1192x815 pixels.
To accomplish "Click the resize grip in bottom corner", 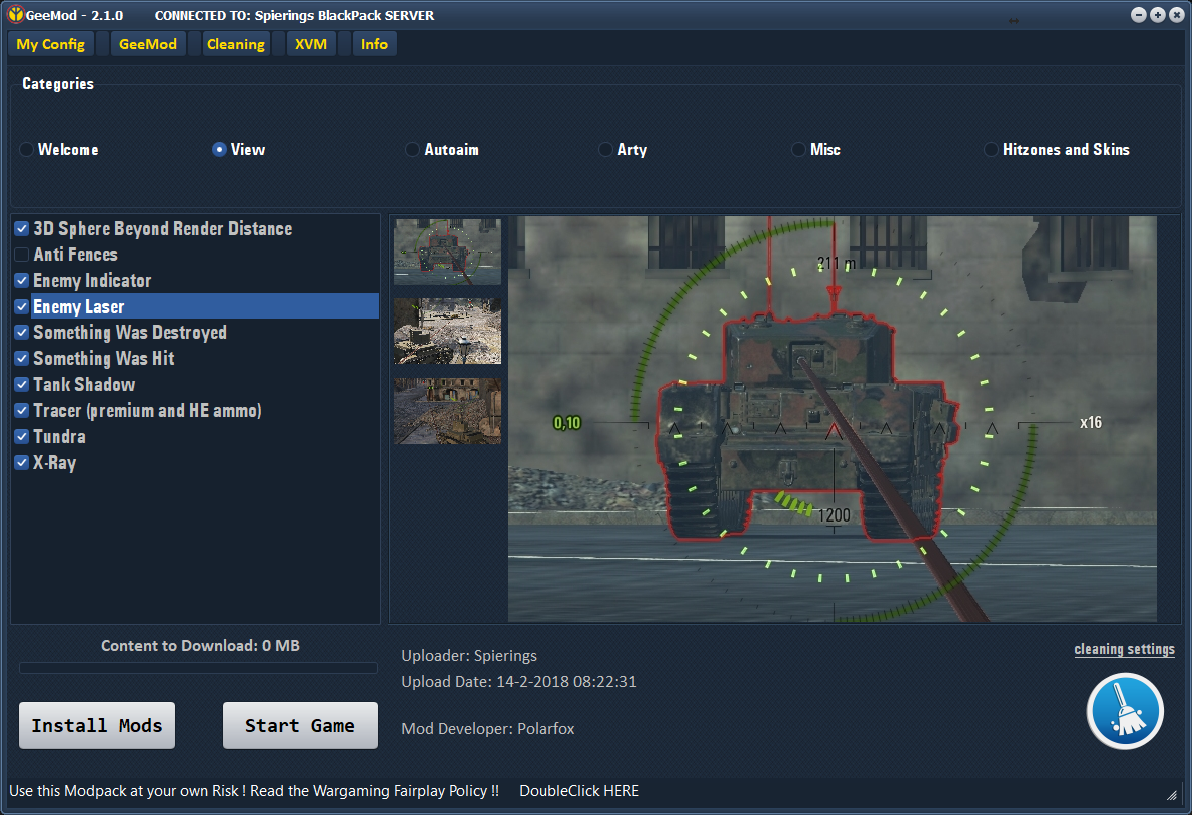I will [x=1171, y=795].
